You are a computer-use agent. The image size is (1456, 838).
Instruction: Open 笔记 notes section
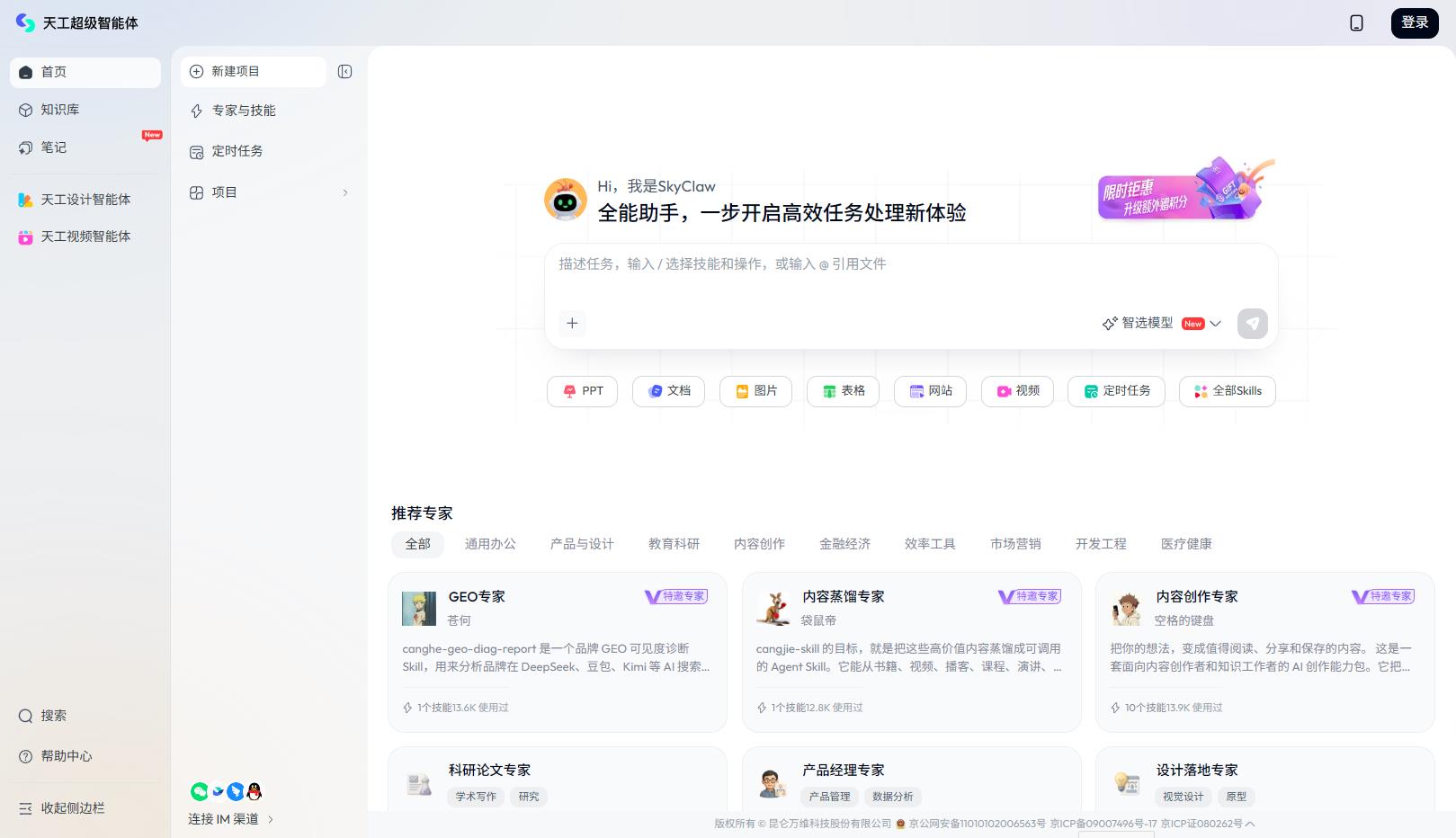tap(85, 147)
